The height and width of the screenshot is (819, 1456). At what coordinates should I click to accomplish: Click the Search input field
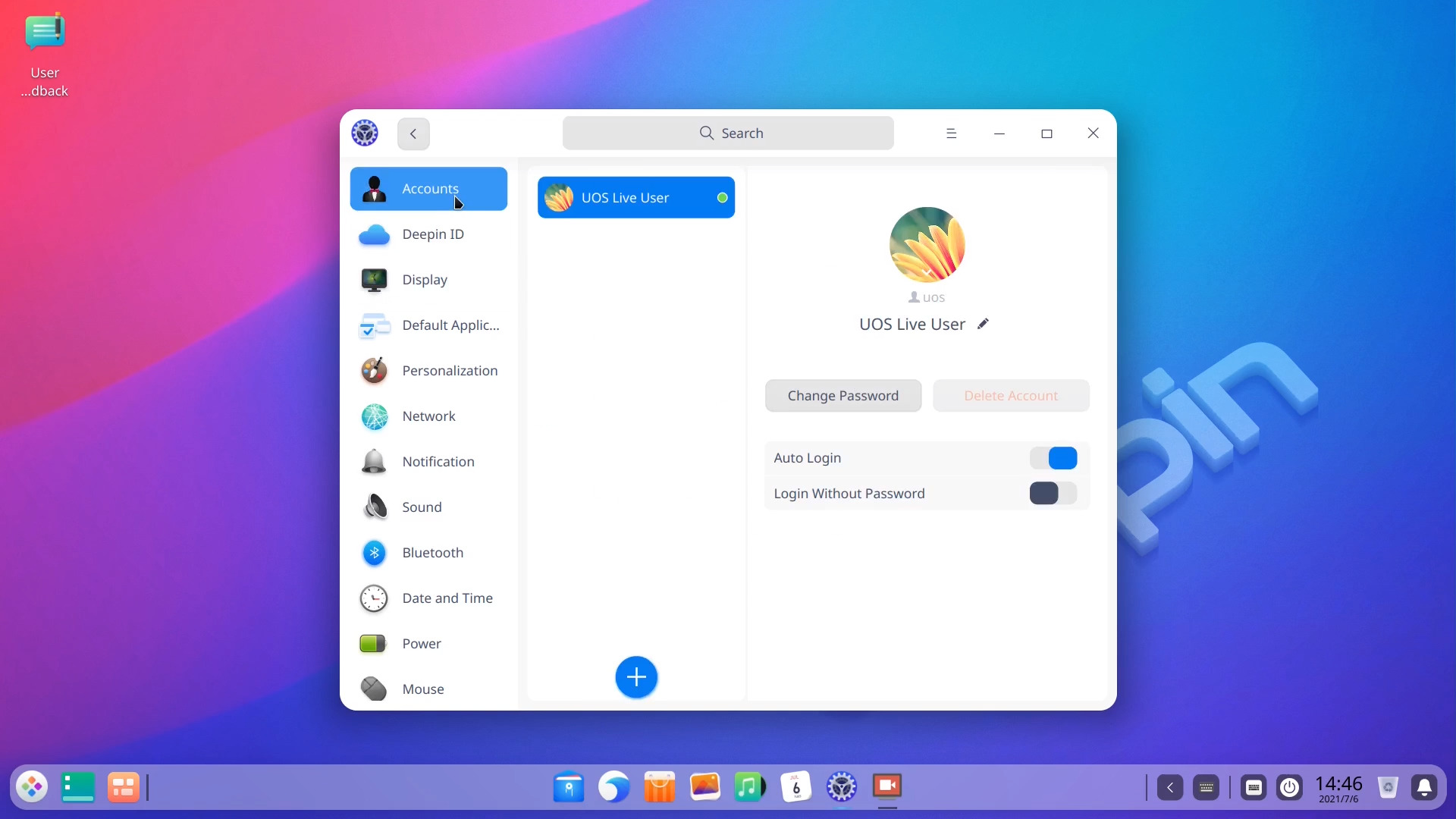728,133
